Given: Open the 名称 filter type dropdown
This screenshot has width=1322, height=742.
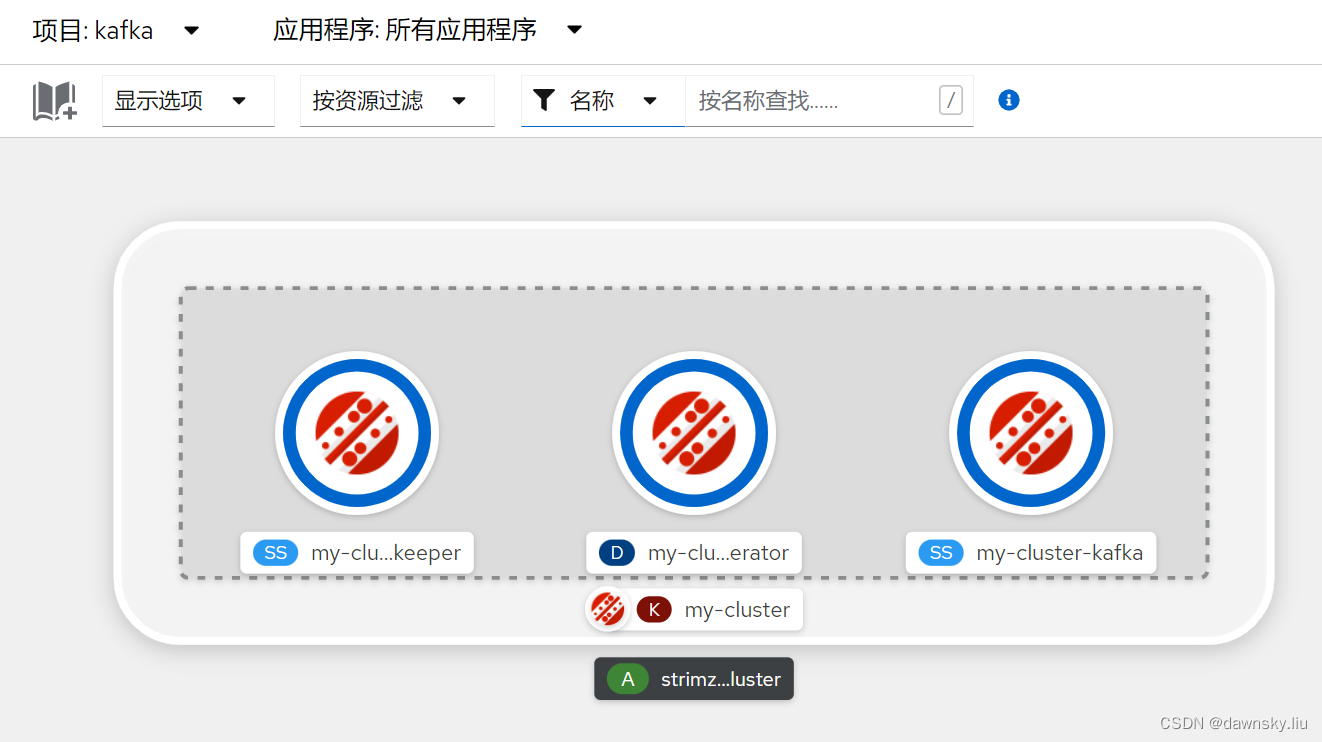Looking at the screenshot, I should click(603, 101).
